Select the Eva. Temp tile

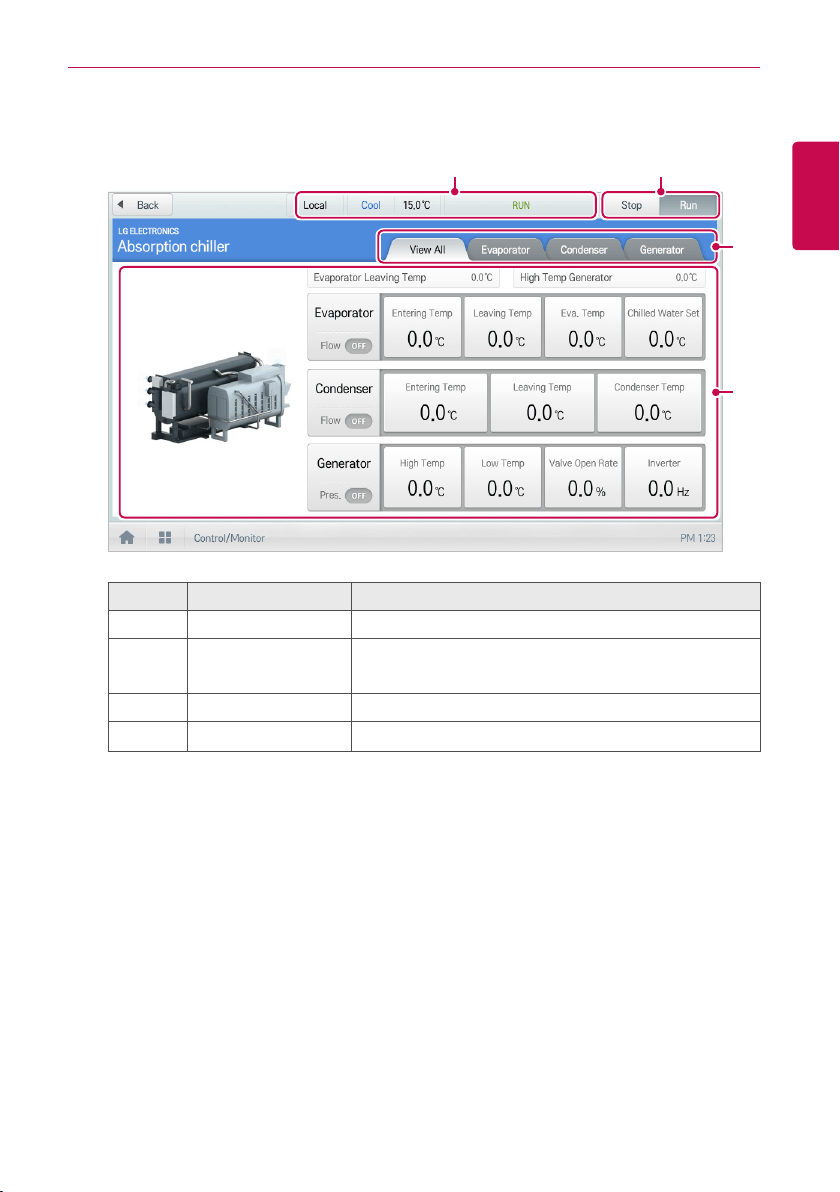click(x=583, y=328)
